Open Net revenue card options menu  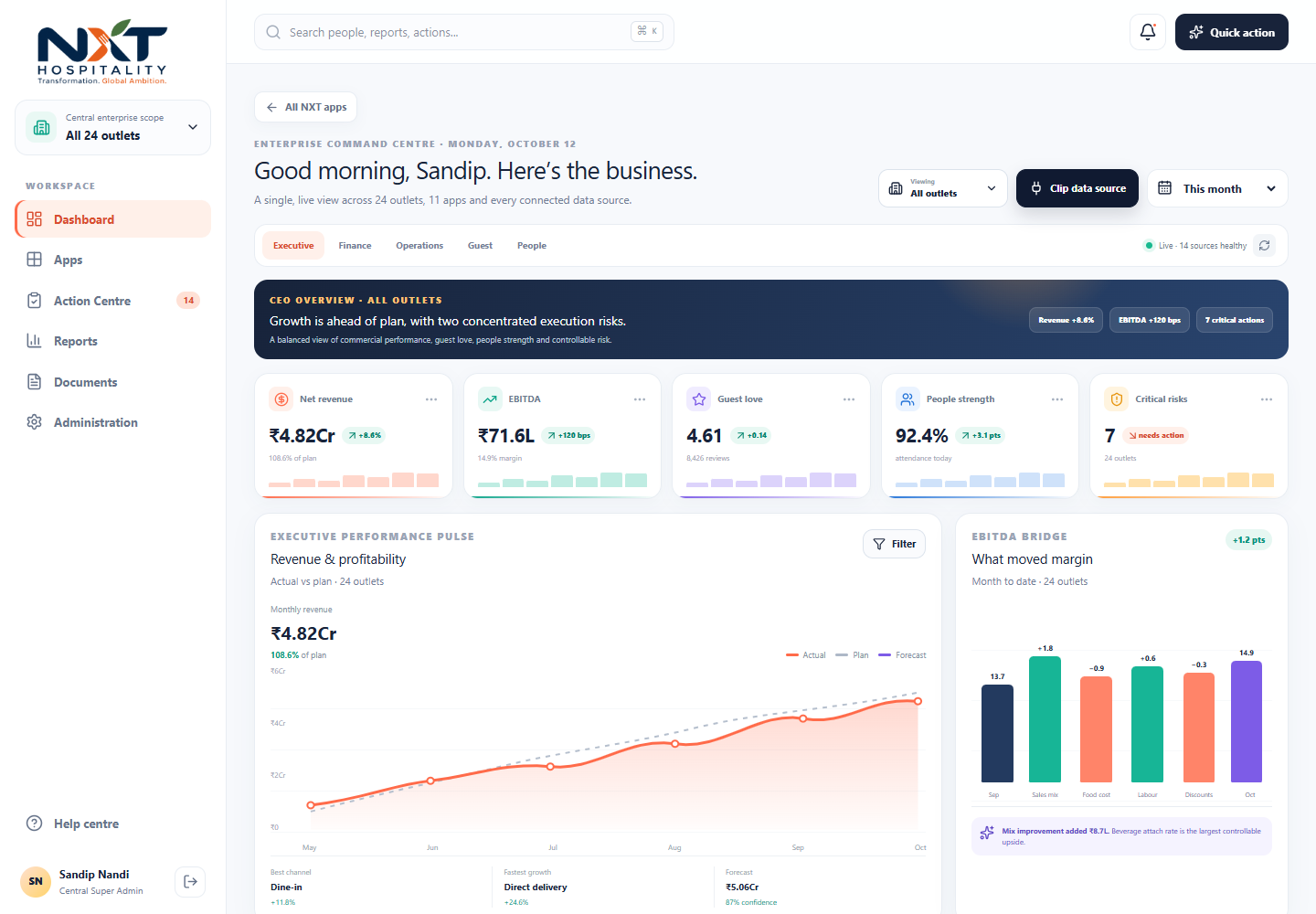431,399
